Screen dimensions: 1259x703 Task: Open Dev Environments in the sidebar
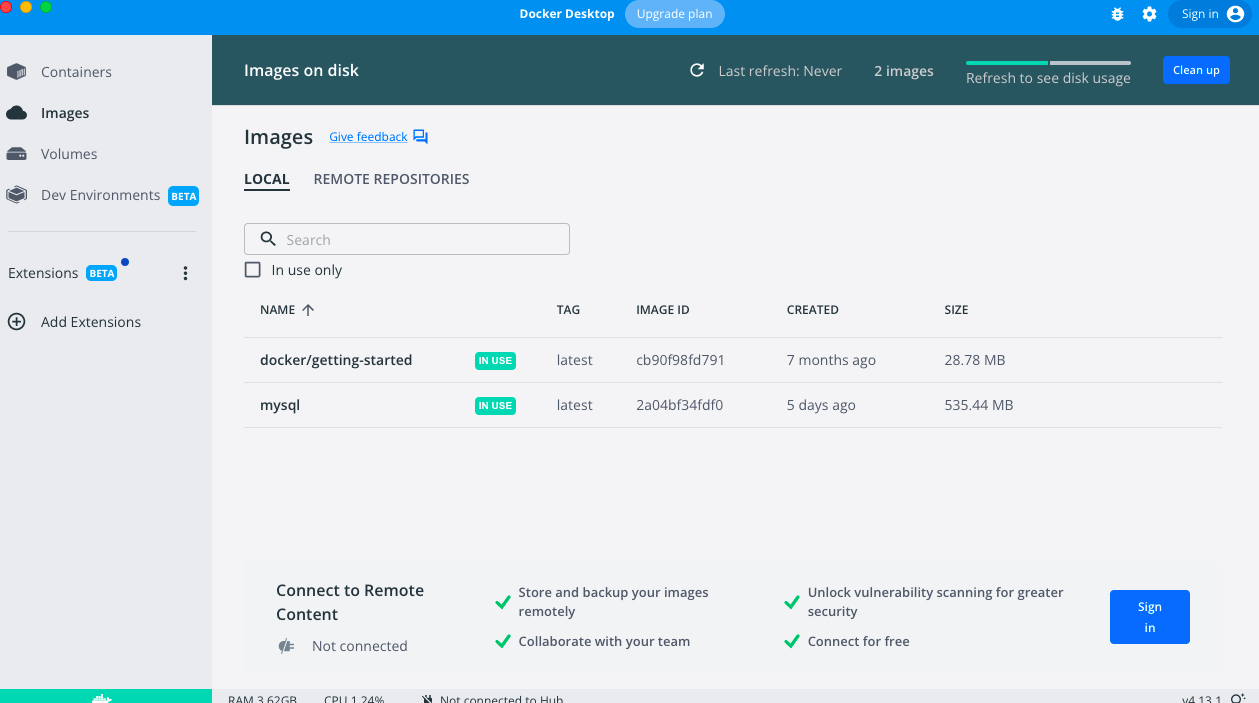[x=100, y=195]
